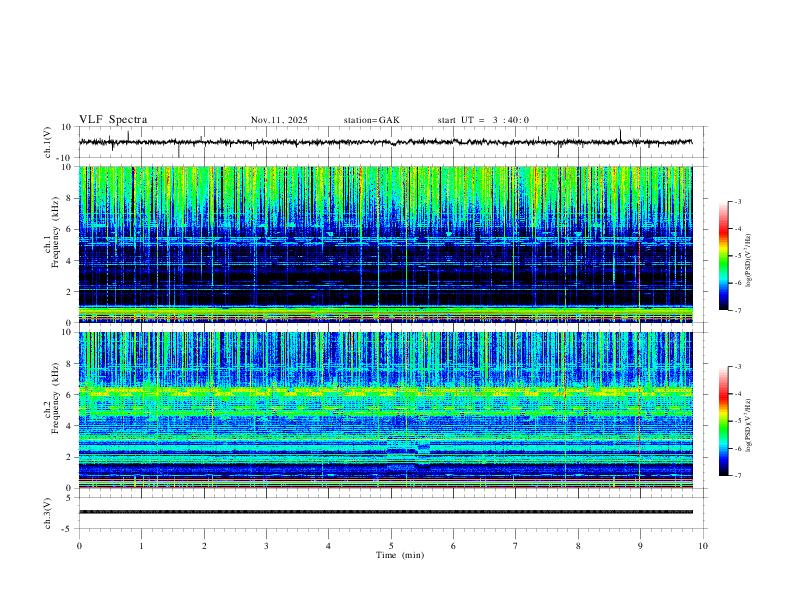Click the "-3" tick on upper colorbar
The height and width of the screenshot is (612, 792).
(x=737, y=201)
